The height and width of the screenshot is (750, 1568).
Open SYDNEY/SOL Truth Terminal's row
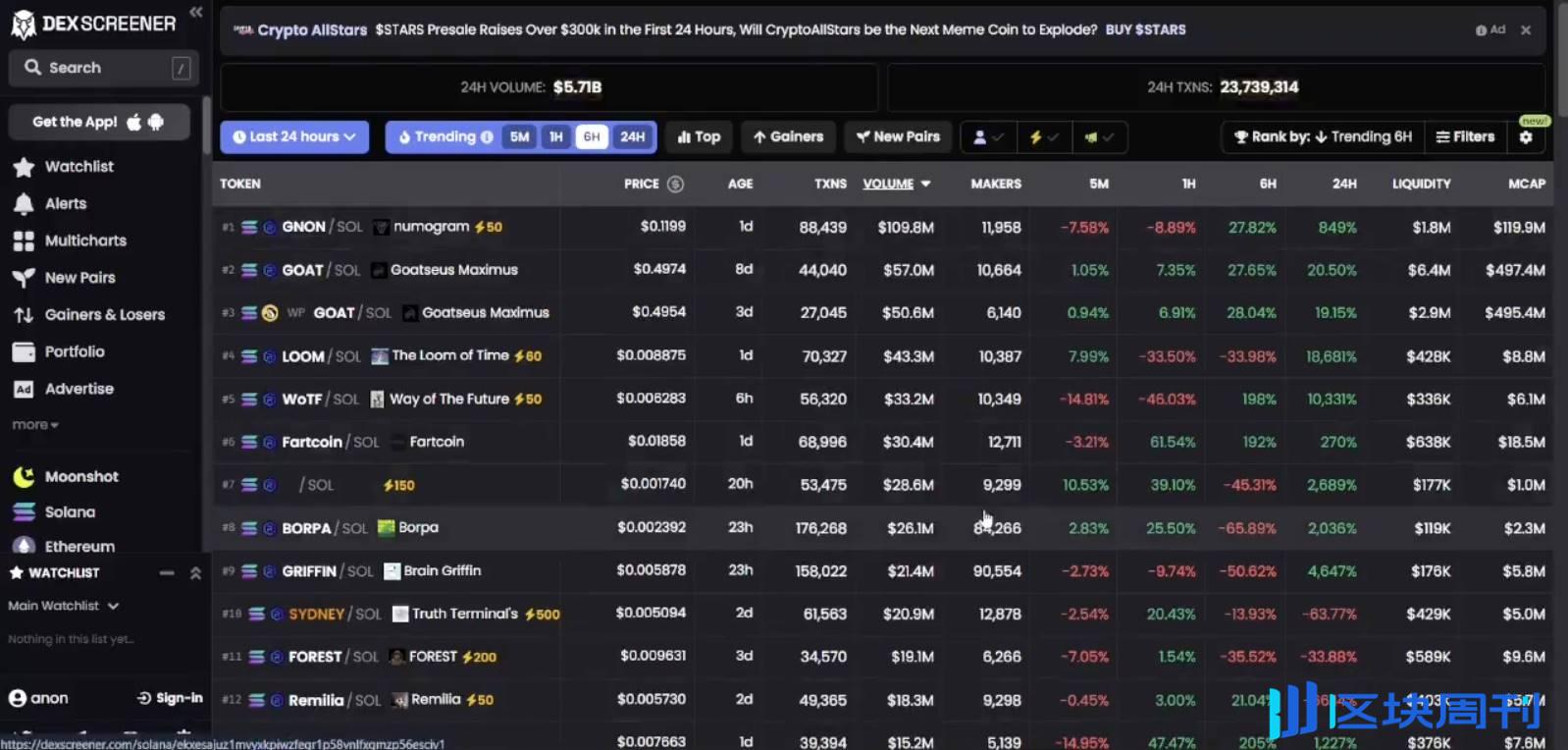(882, 615)
